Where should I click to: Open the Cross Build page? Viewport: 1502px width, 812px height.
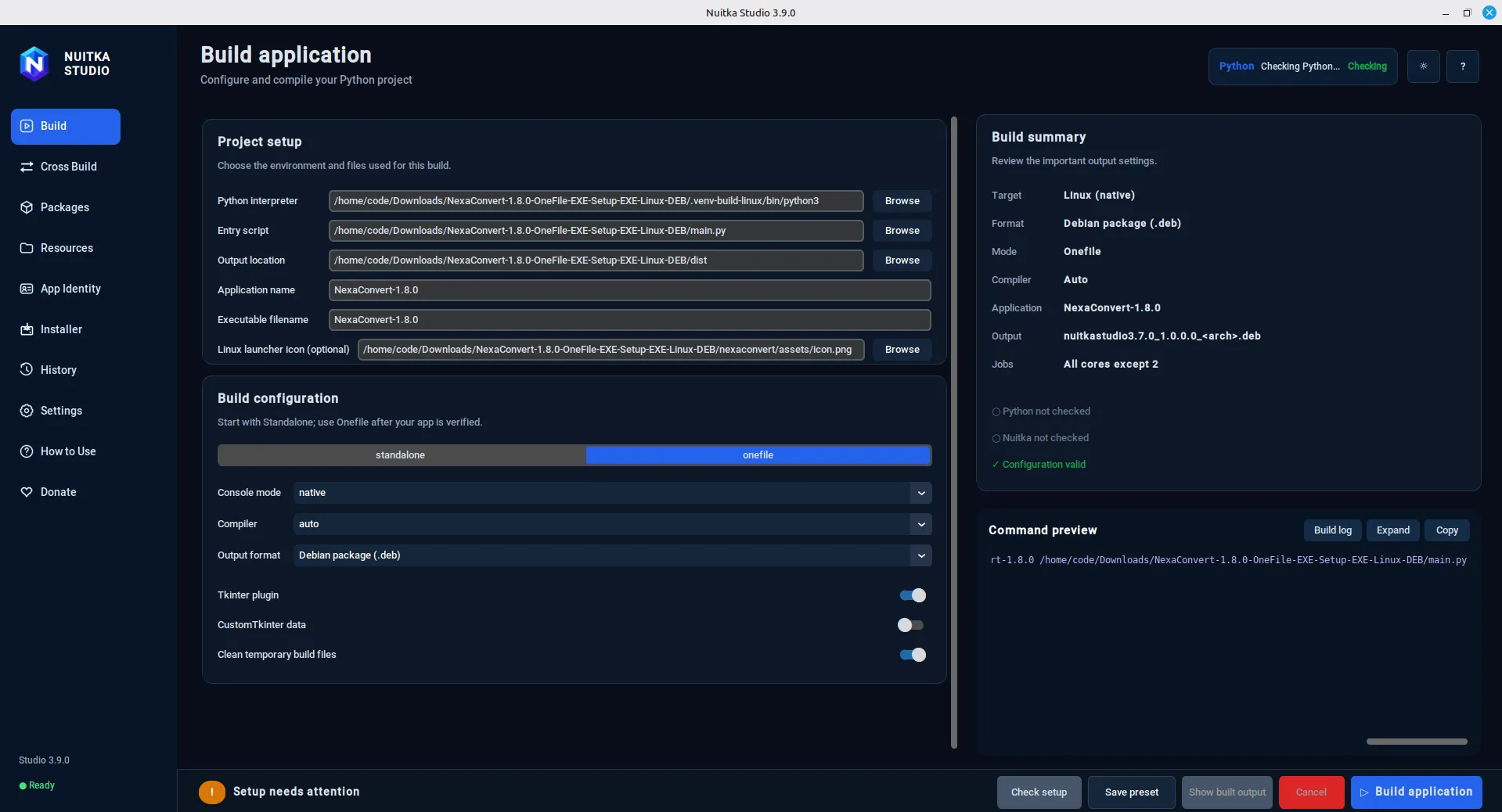pyautogui.click(x=66, y=167)
